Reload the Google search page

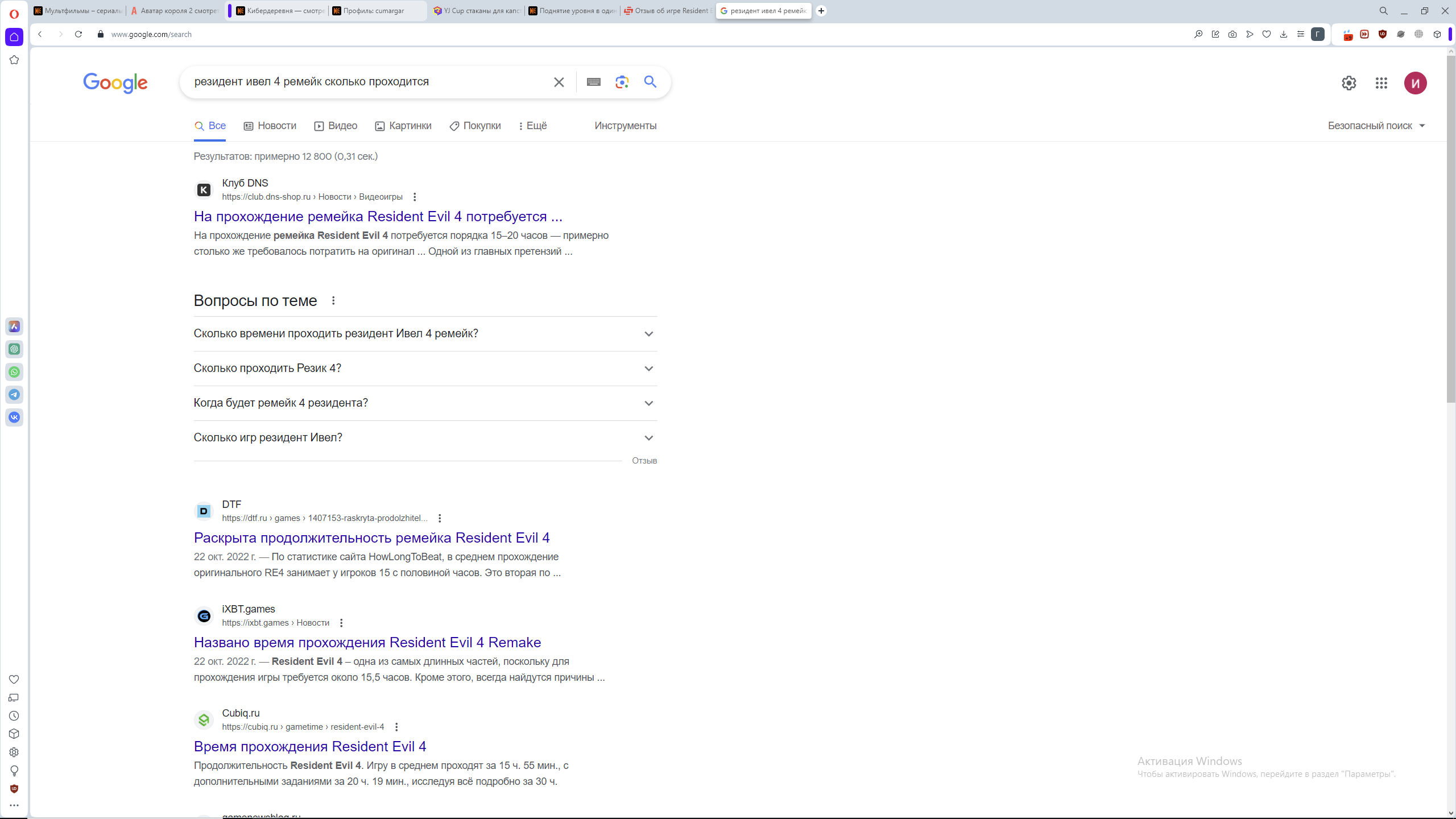(x=78, y=34)
